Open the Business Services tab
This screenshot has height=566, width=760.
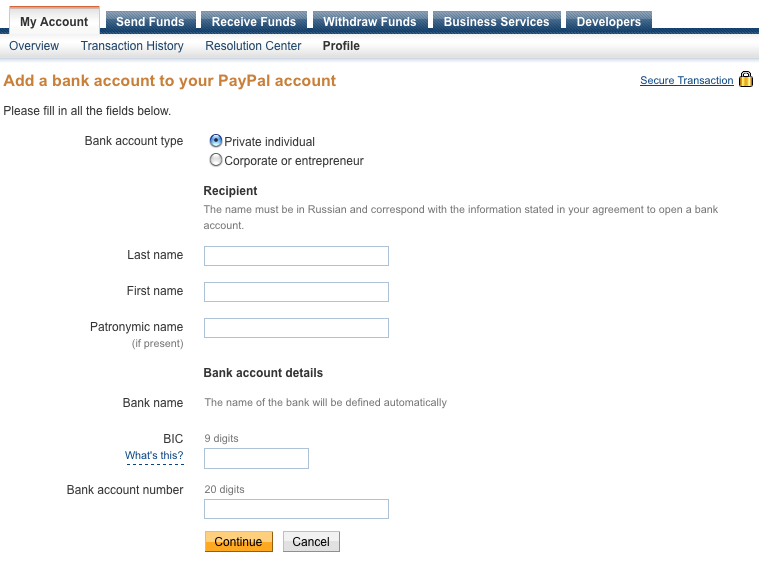pyautogui.click(x=496, y=22)
